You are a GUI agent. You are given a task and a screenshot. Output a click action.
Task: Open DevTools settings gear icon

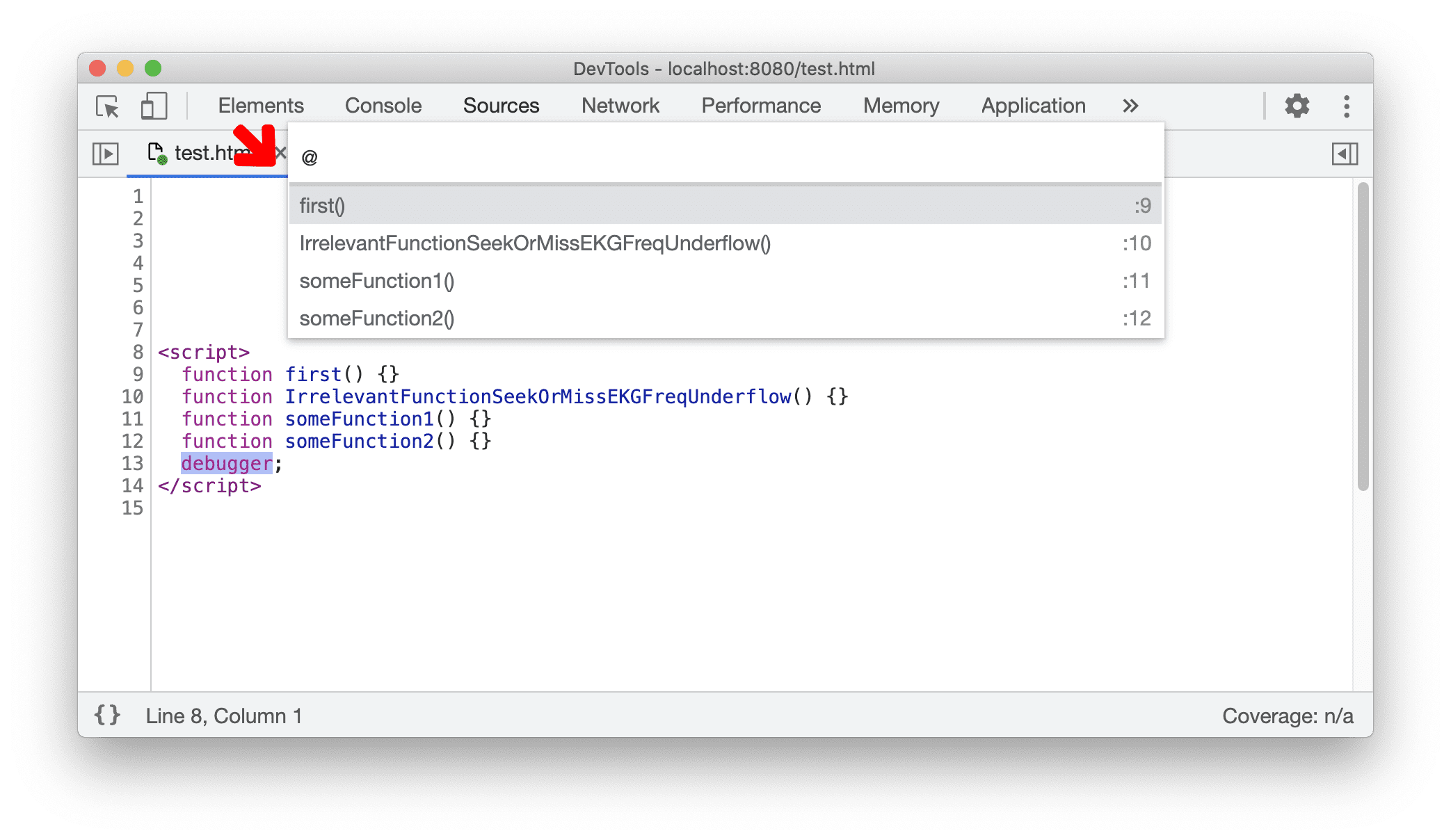click(x=1300, y=106)
